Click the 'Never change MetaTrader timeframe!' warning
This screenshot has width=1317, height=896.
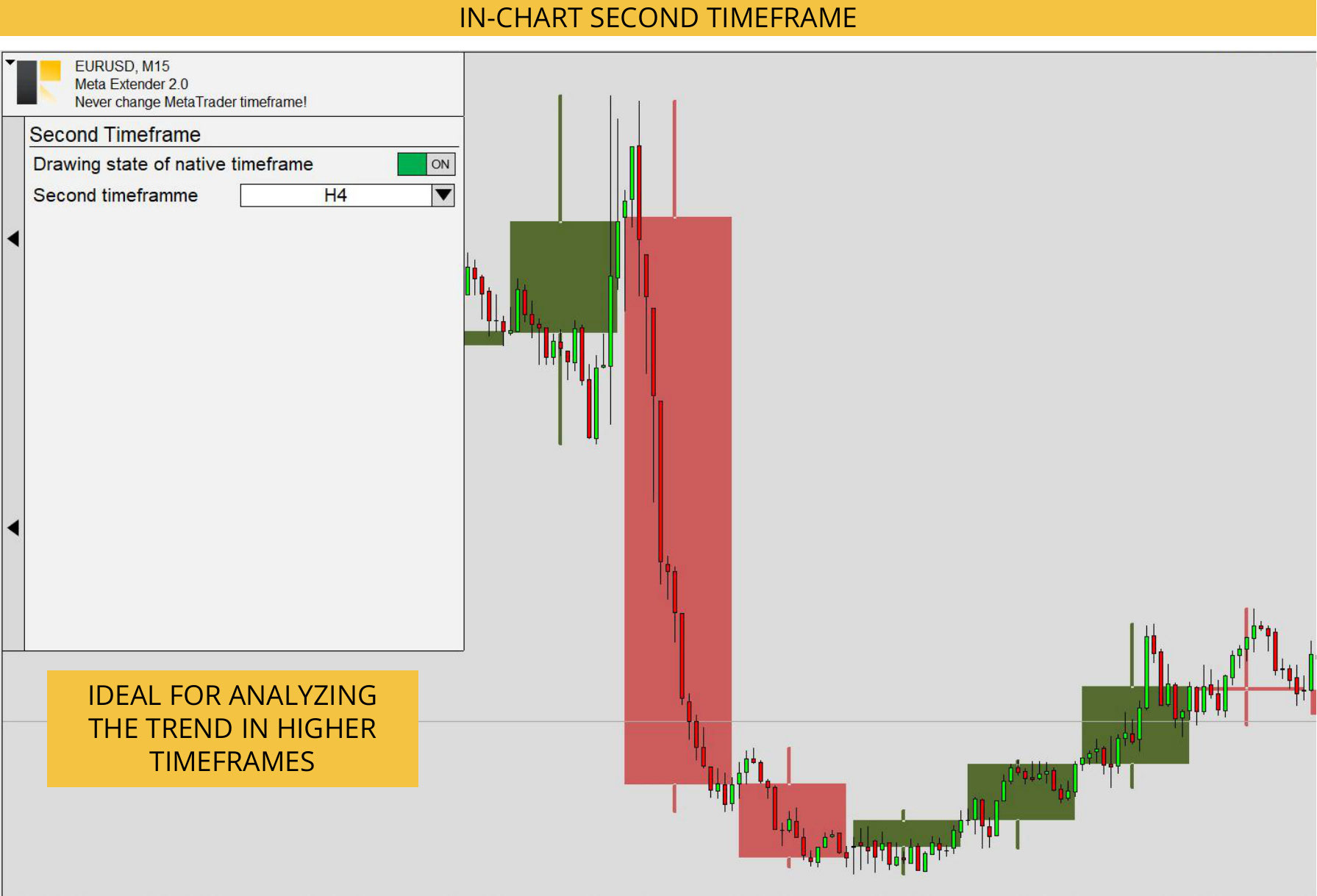(190, 102)
